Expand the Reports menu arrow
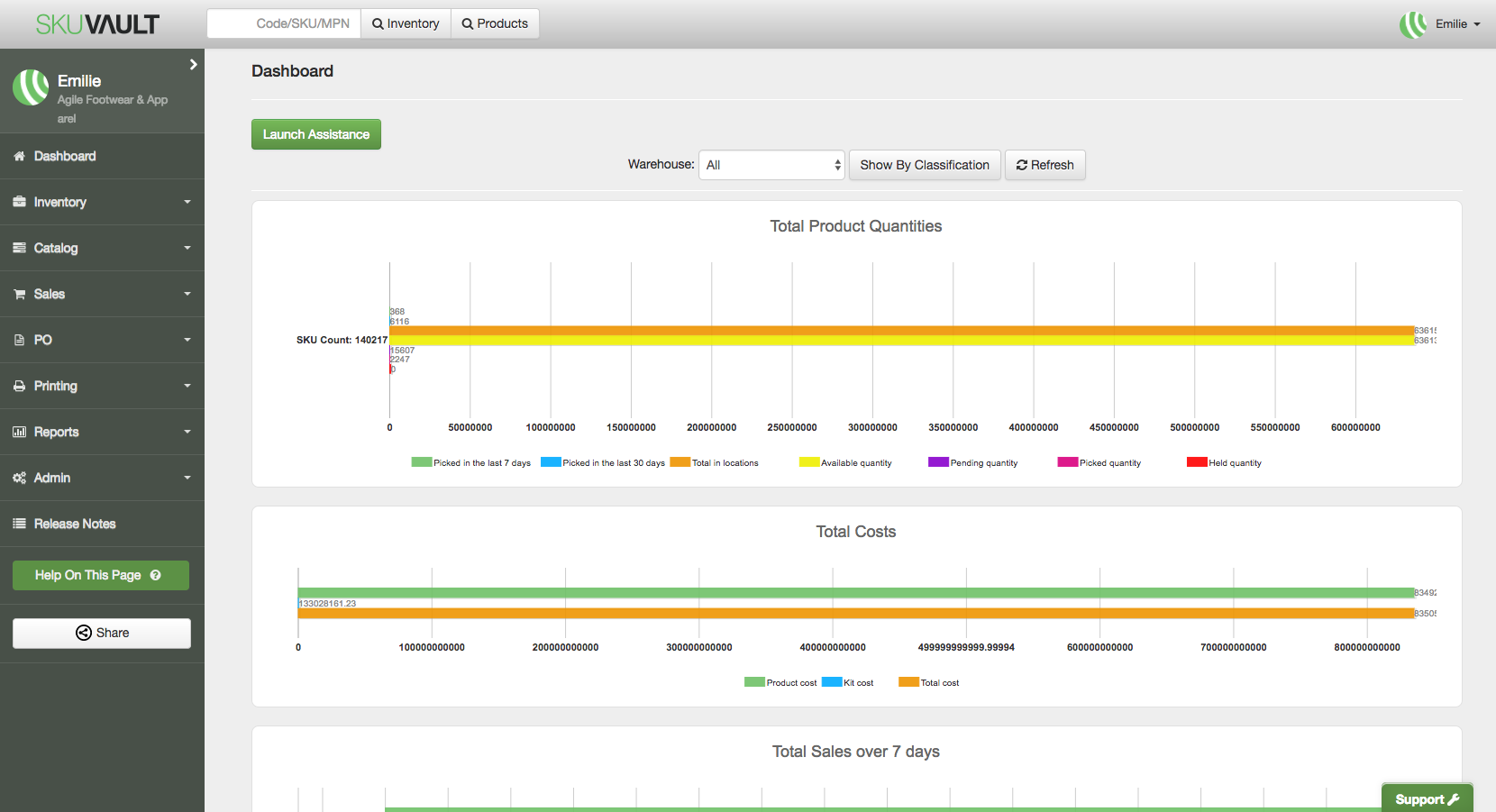The image size is (1496, 812). point(187,432)
